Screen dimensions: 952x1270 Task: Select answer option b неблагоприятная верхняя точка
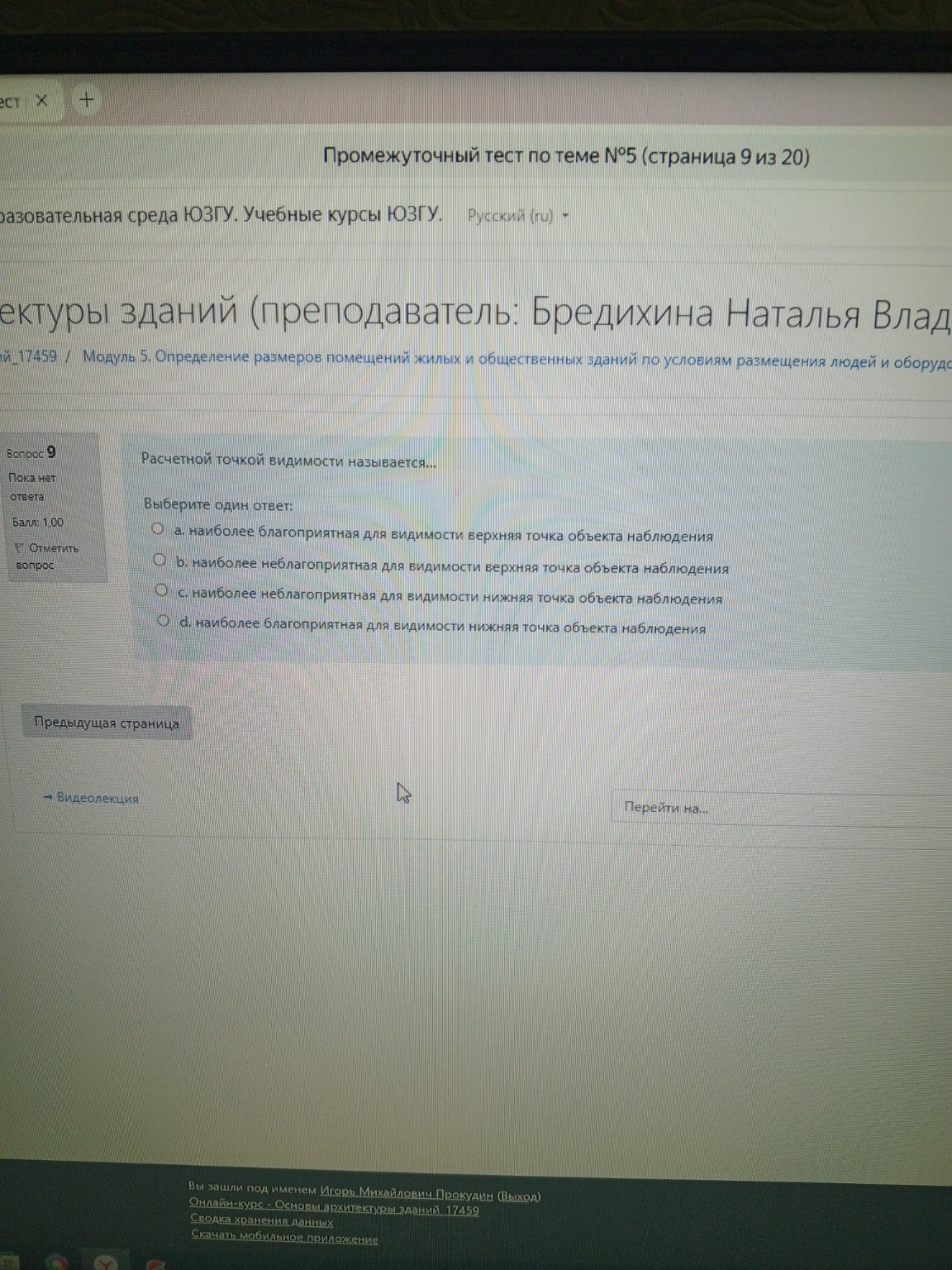(x=161, y=561)
